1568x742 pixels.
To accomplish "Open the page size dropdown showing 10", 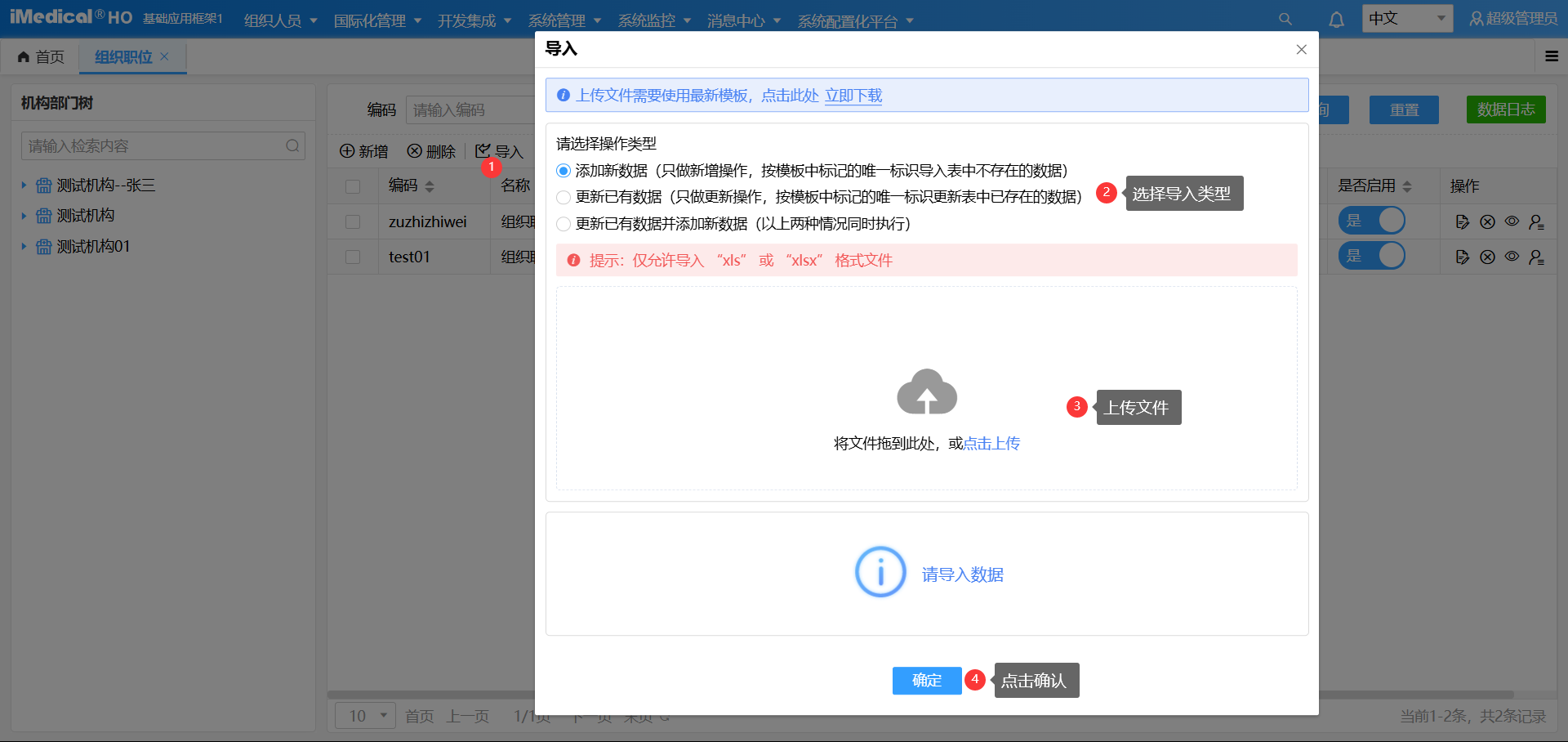I will [365, 716].
